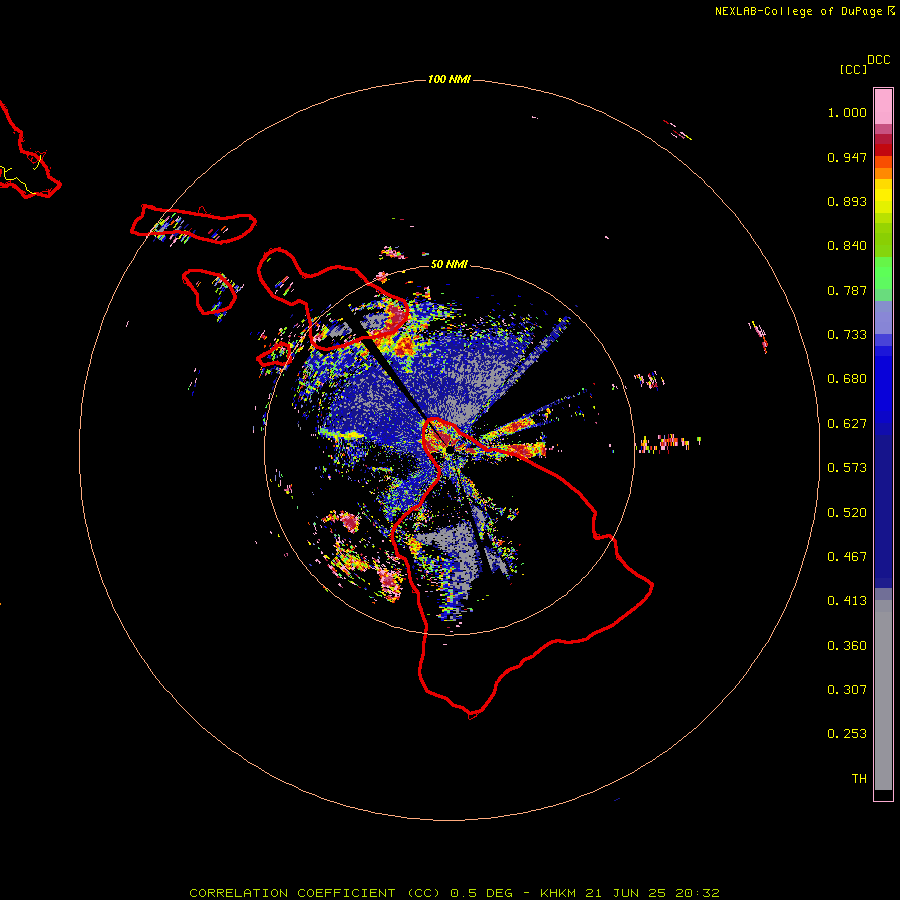Click the bright green color bar segment
Image resolution: width=900 pixels, height=900 pixels.
(x=883, y=273)
